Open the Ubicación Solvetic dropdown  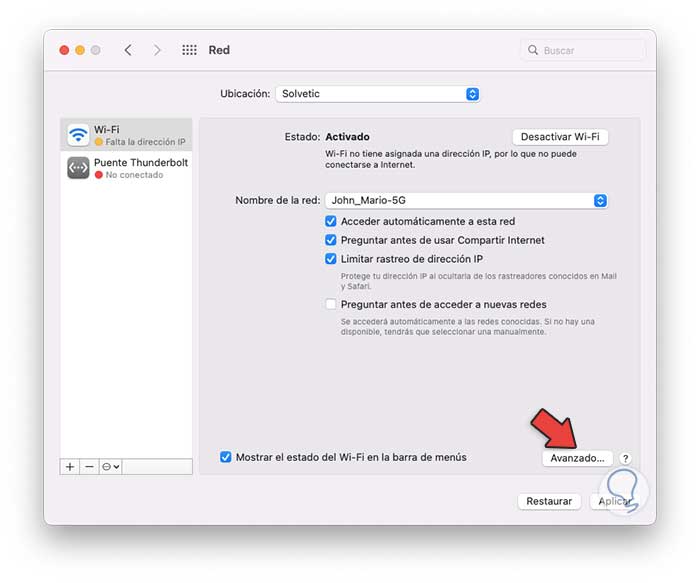pyautogui.click(x=378, y=94)
